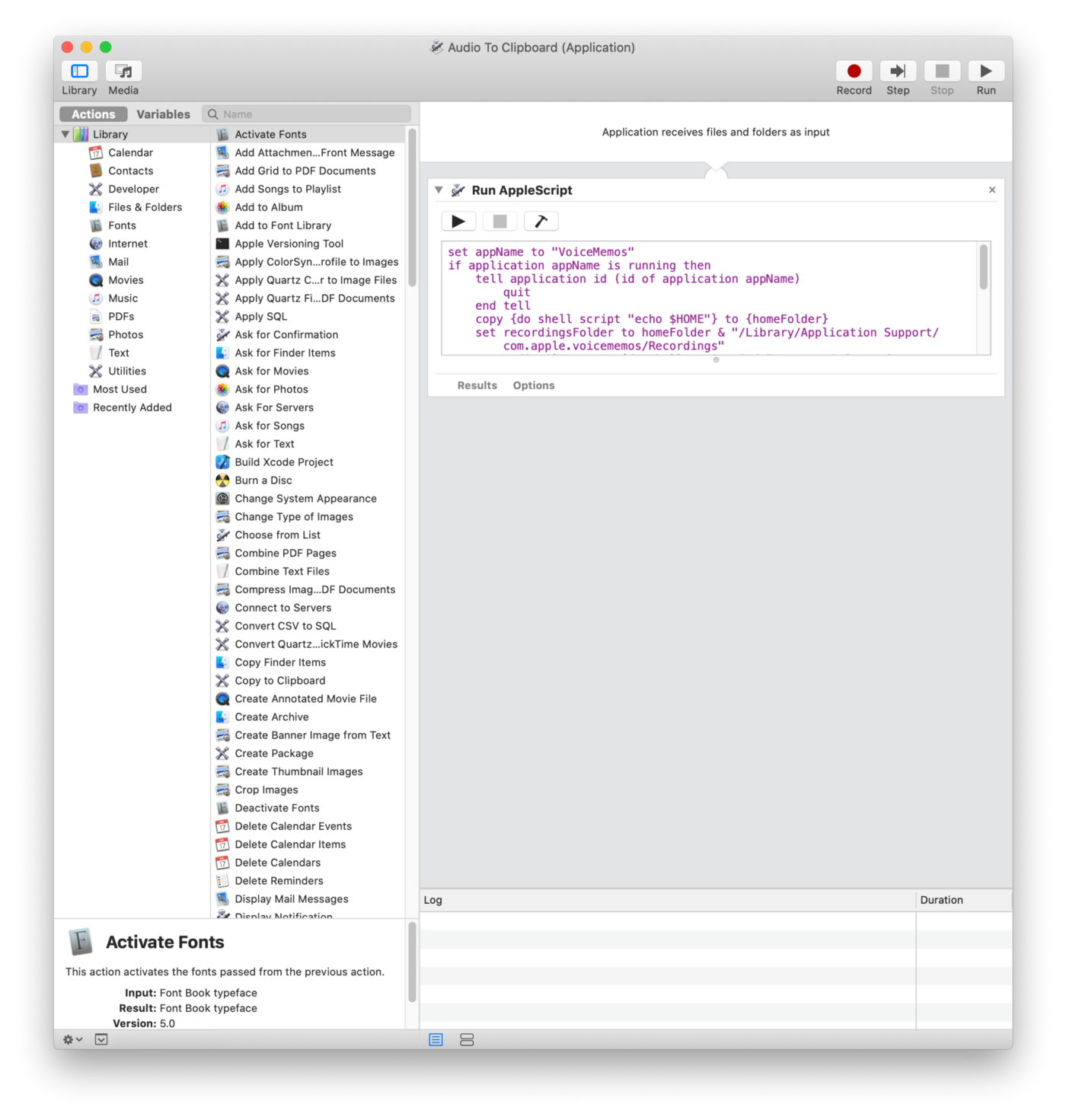Select Photos category in the library
Image resolution: width=1066 pixels, height=1120 pixels.
tap(126, 335)
